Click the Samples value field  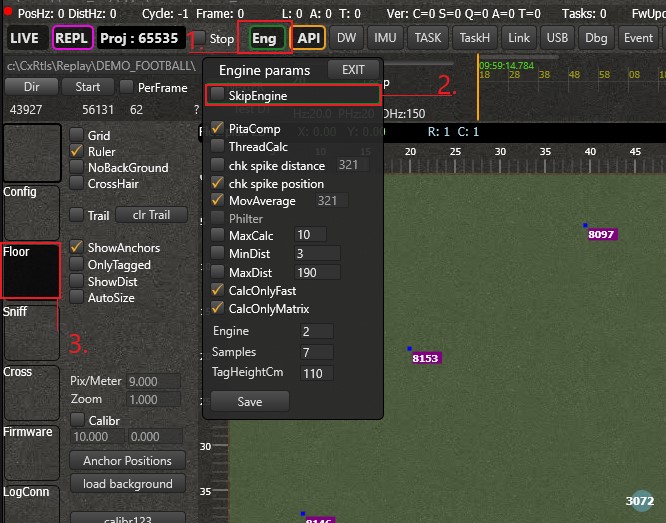pos(317,352)
